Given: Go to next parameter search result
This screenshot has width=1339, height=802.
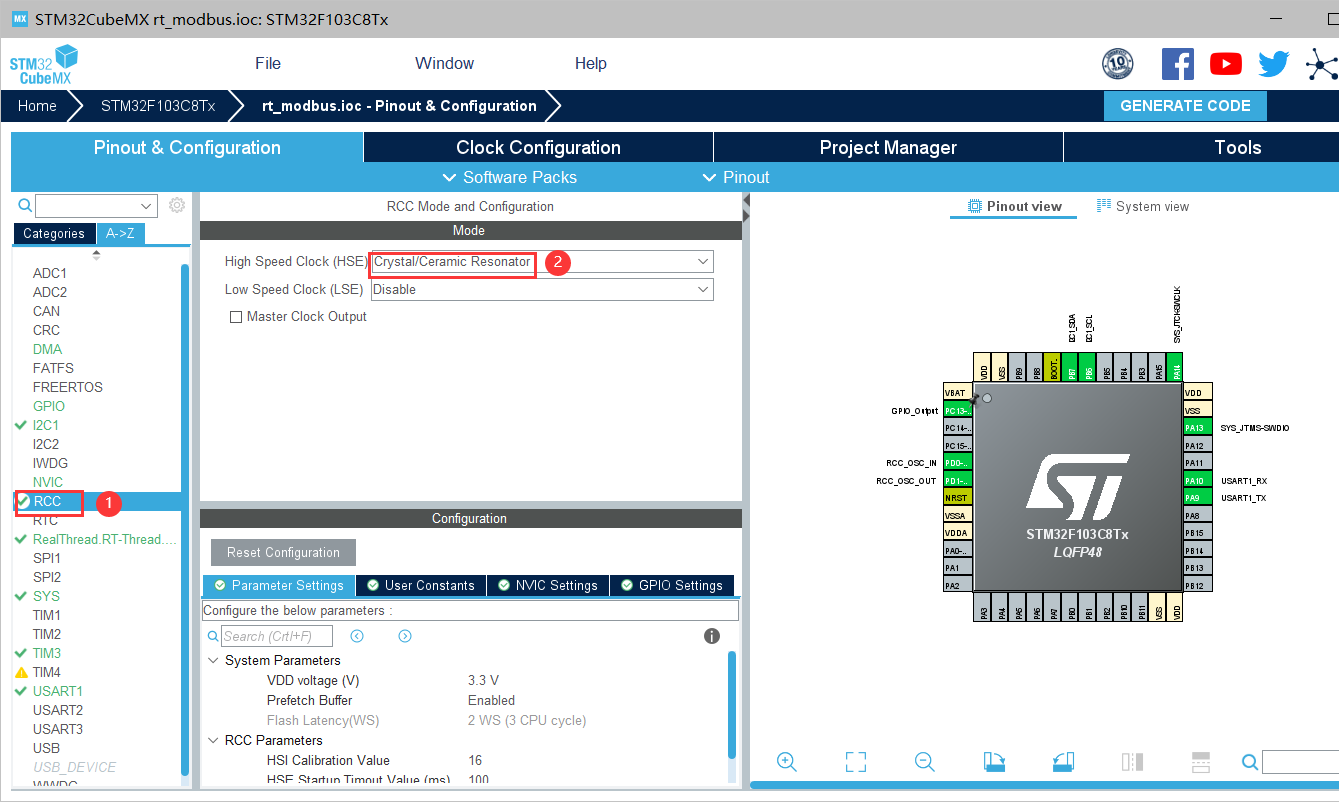Looking at the screenshot, I should point(405,636).
